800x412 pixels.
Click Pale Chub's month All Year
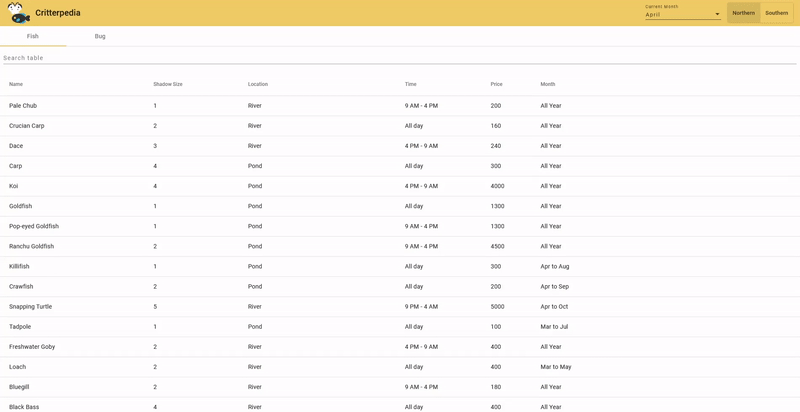pos(551,106)
